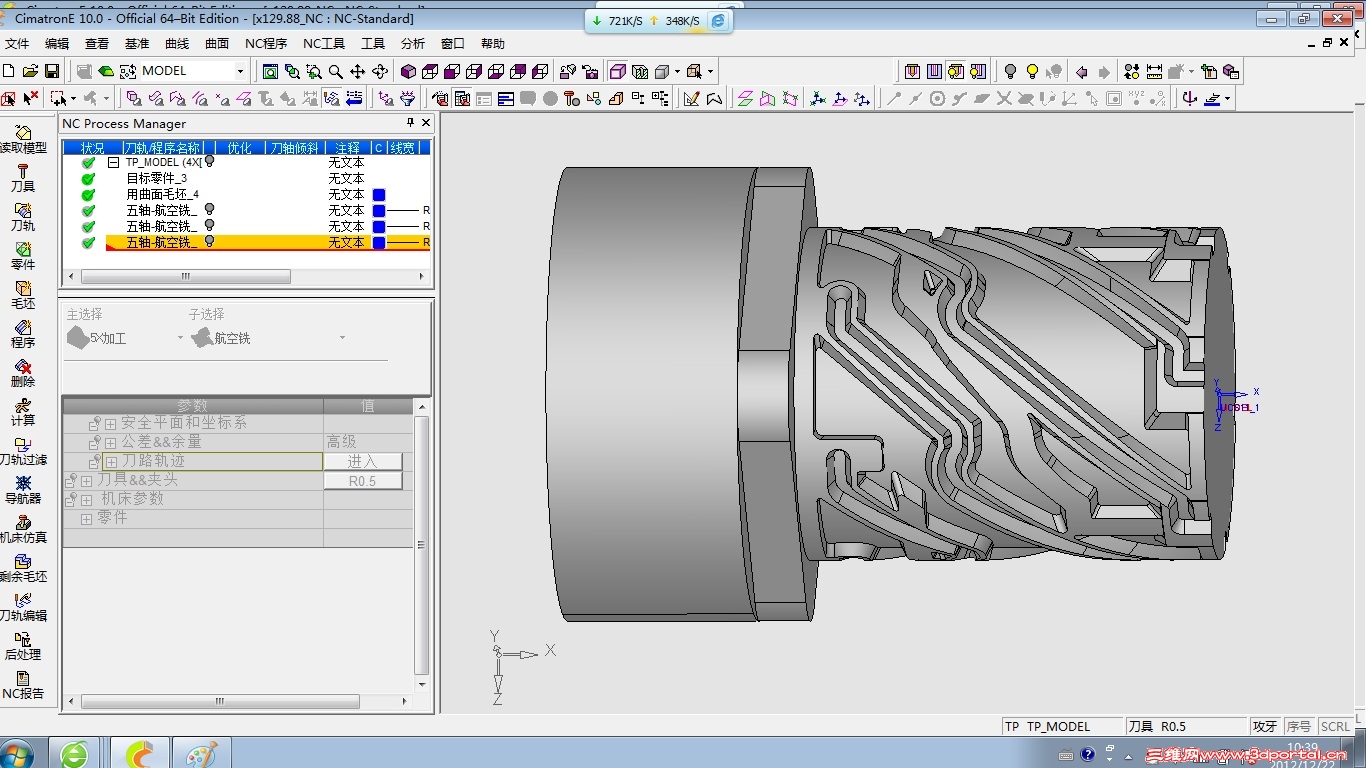Open the 剩余毛坯 (remaining stock) tool
The image size is (1366, 768).
point(23,568)
